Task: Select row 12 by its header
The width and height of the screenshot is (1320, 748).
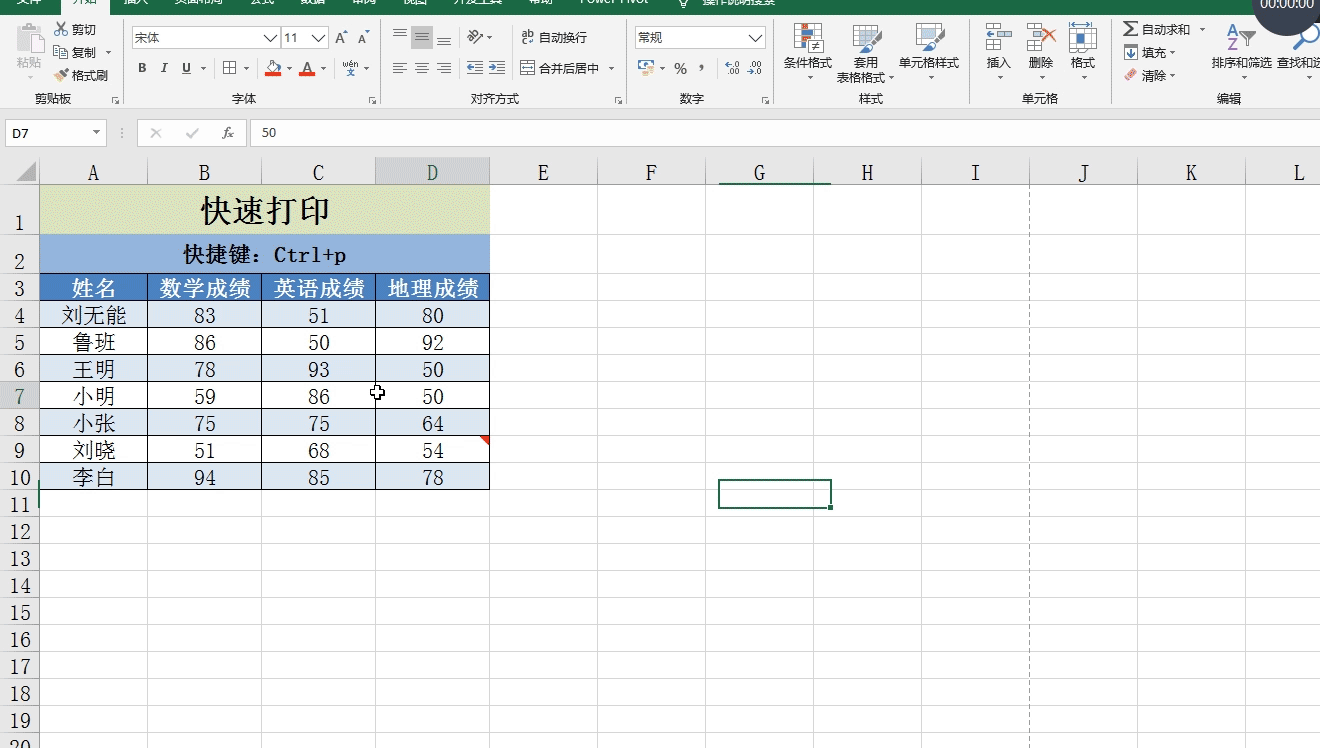Action: pyautogui.click(x=20, y=531)
